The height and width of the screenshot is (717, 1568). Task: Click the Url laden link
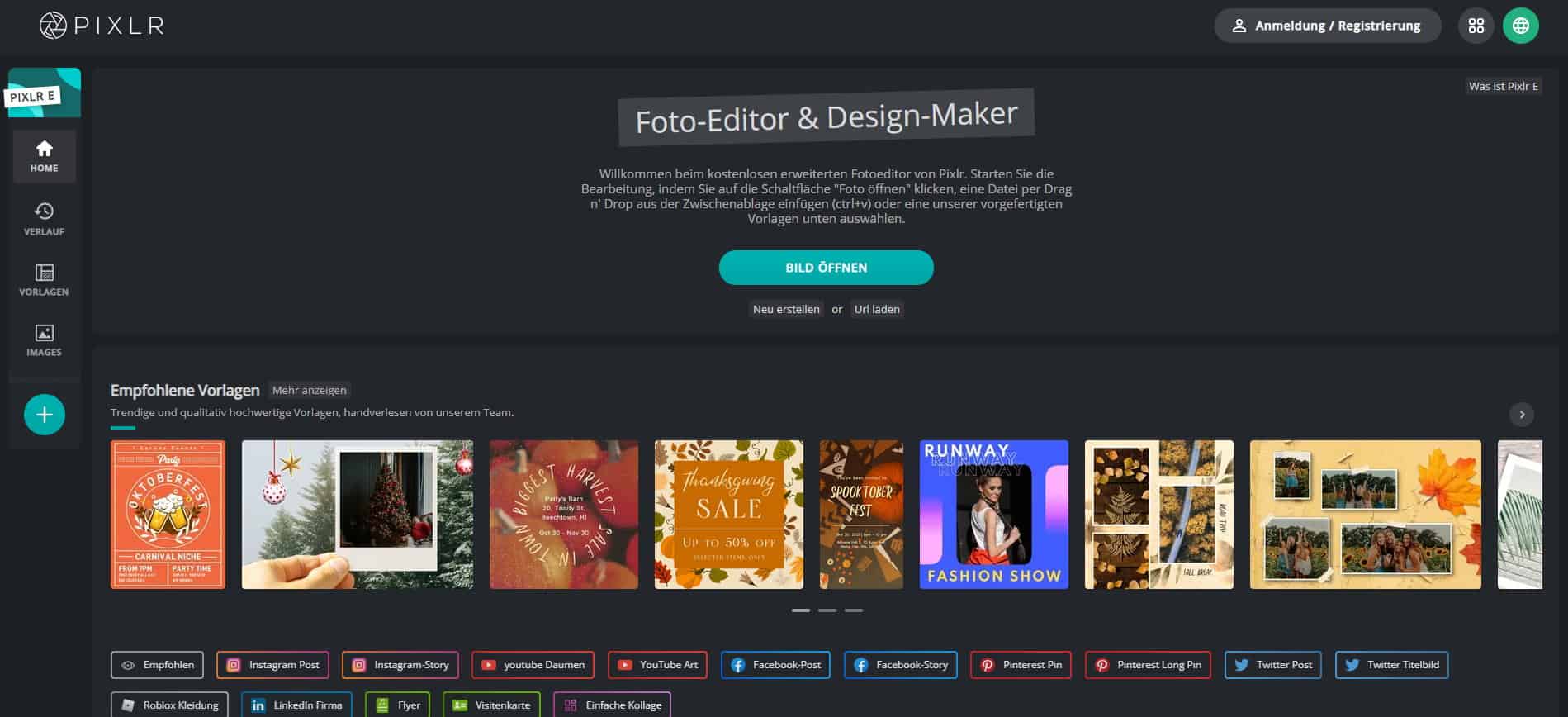click(x=877, y=309)
